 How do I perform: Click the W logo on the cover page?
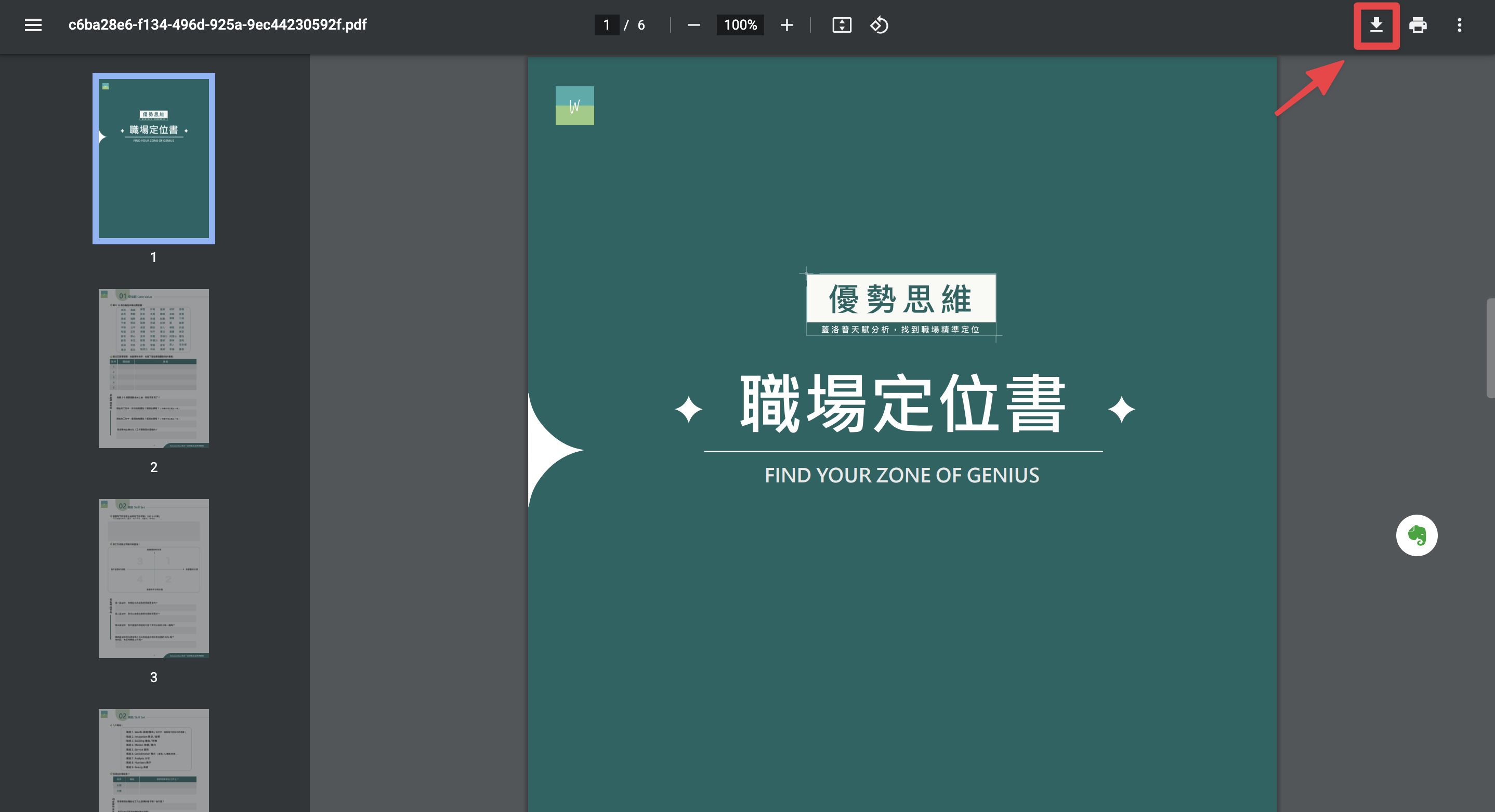[574, 106]
